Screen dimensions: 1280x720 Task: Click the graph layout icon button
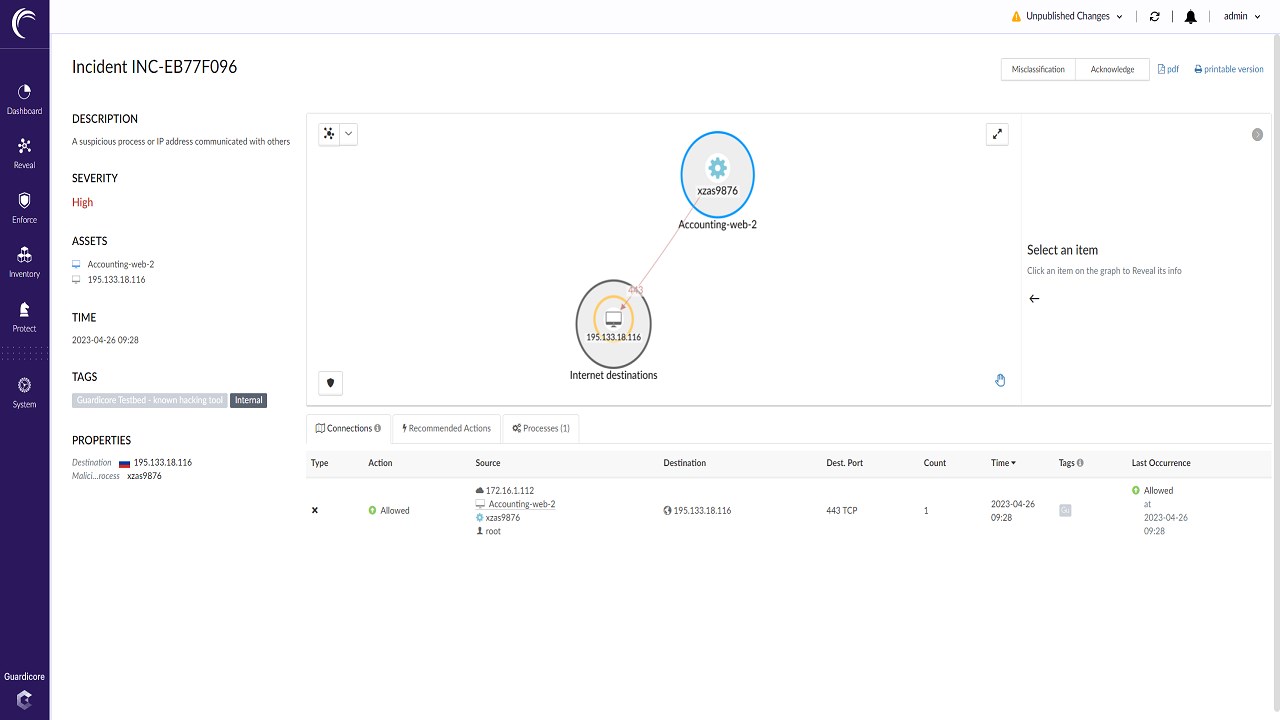(x=329, y=133)
